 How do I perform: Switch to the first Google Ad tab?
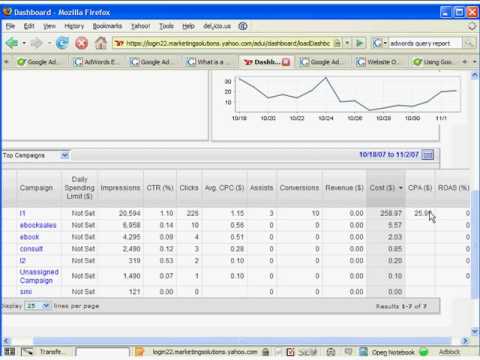[39, 62]
